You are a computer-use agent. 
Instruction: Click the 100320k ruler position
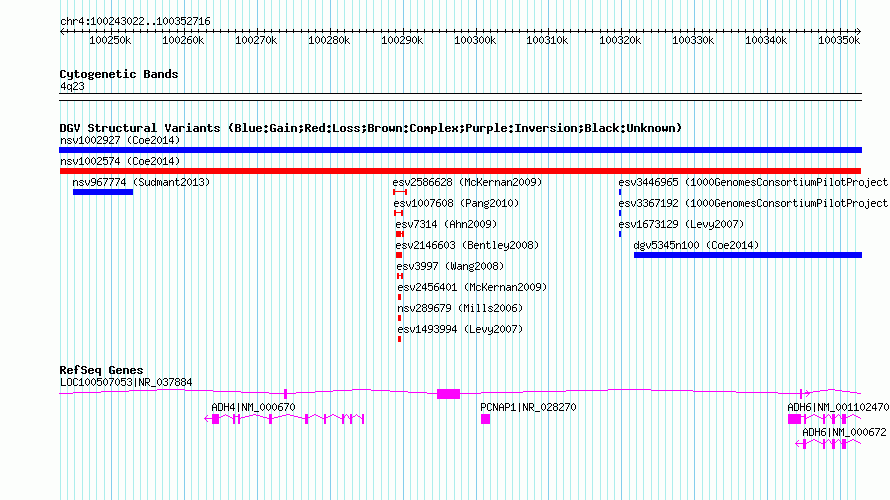click(x=620, y=40)
